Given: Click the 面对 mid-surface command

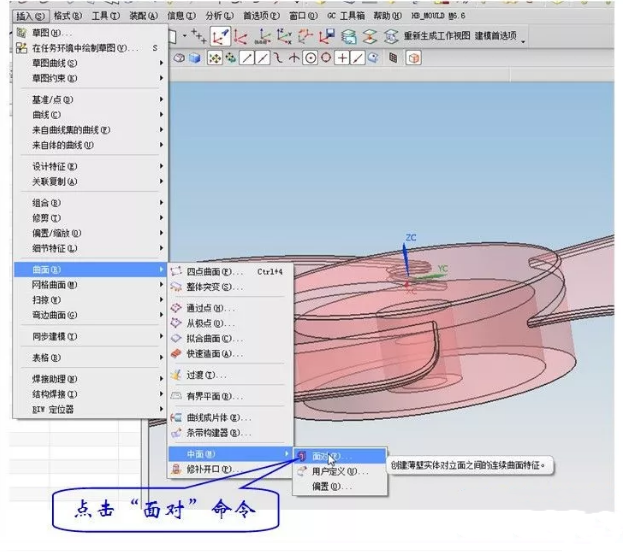Looking at the screenshot, I should pyautogui.click(x=340, y=456).
